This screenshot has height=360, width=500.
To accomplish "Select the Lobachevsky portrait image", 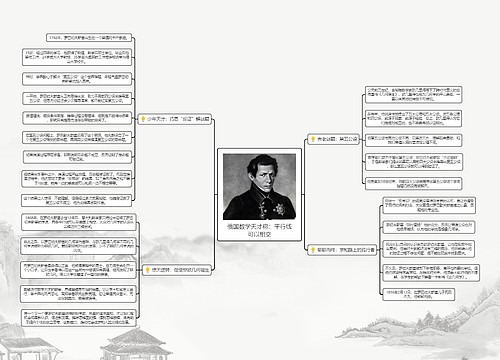I will [x=259, y=186].
